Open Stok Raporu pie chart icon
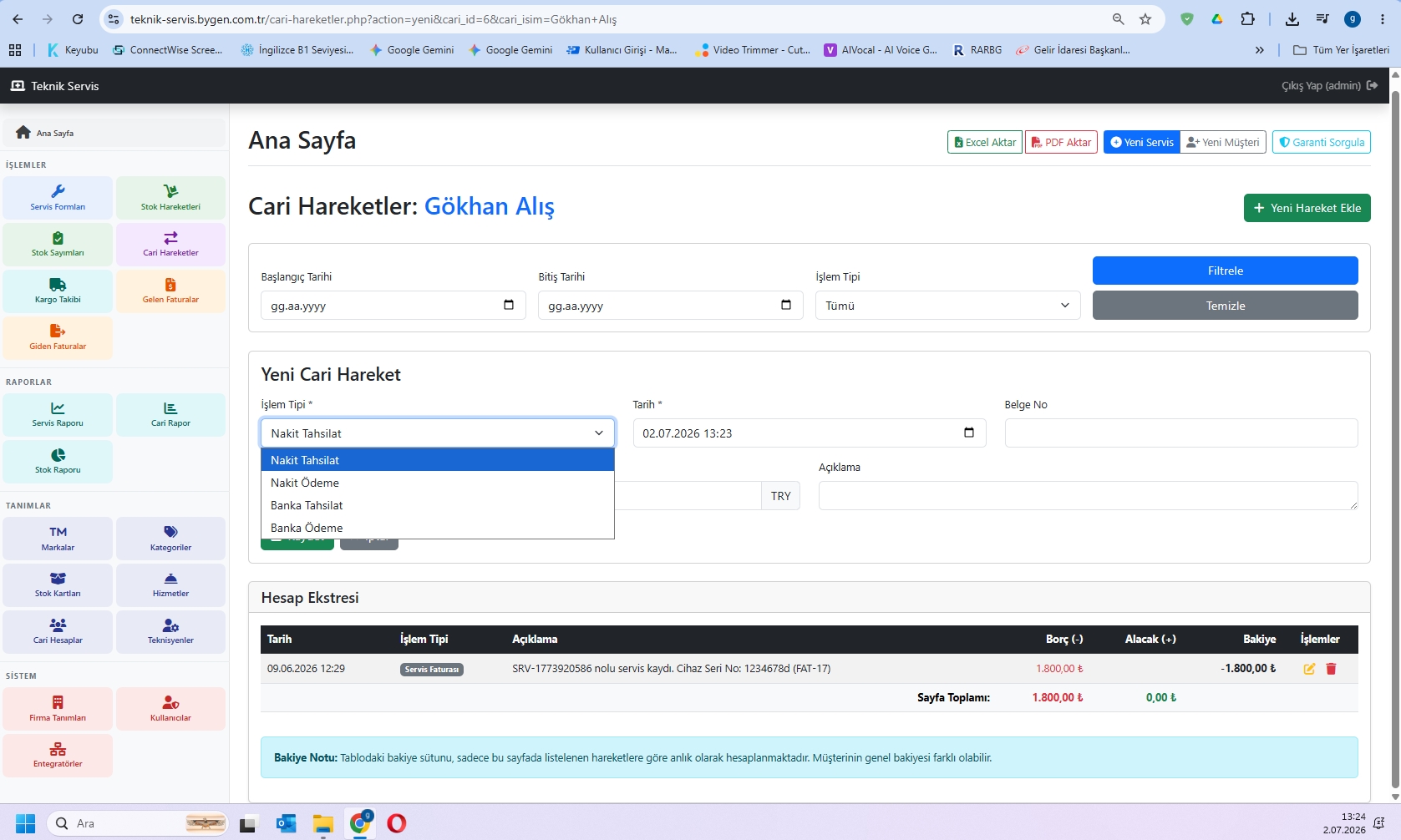Viewport: 1401px width, 840px height. pos(58,461)
